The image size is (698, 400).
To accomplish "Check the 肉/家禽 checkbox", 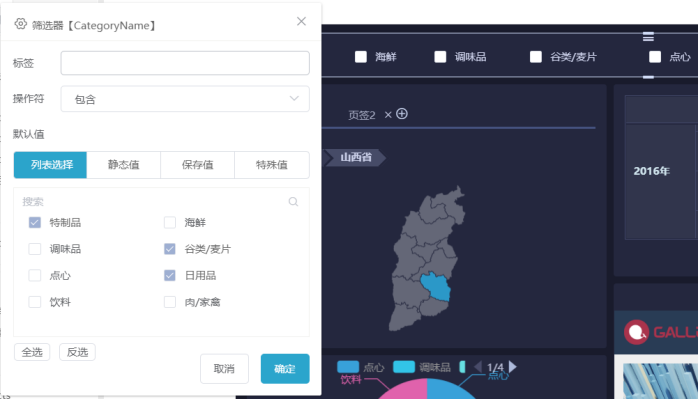I will coord(170,302).
